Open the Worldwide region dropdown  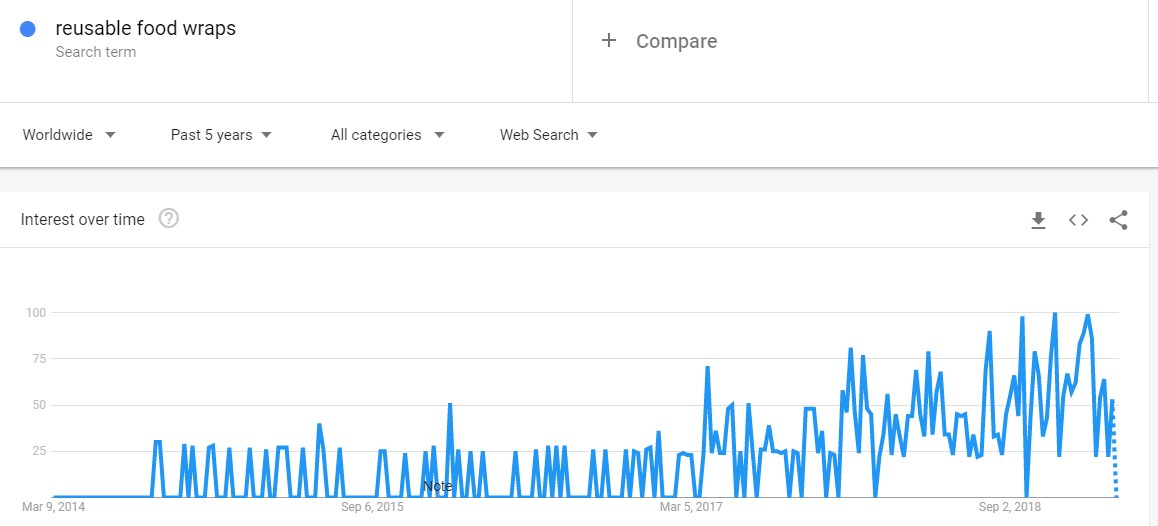[x=69, y=135]
